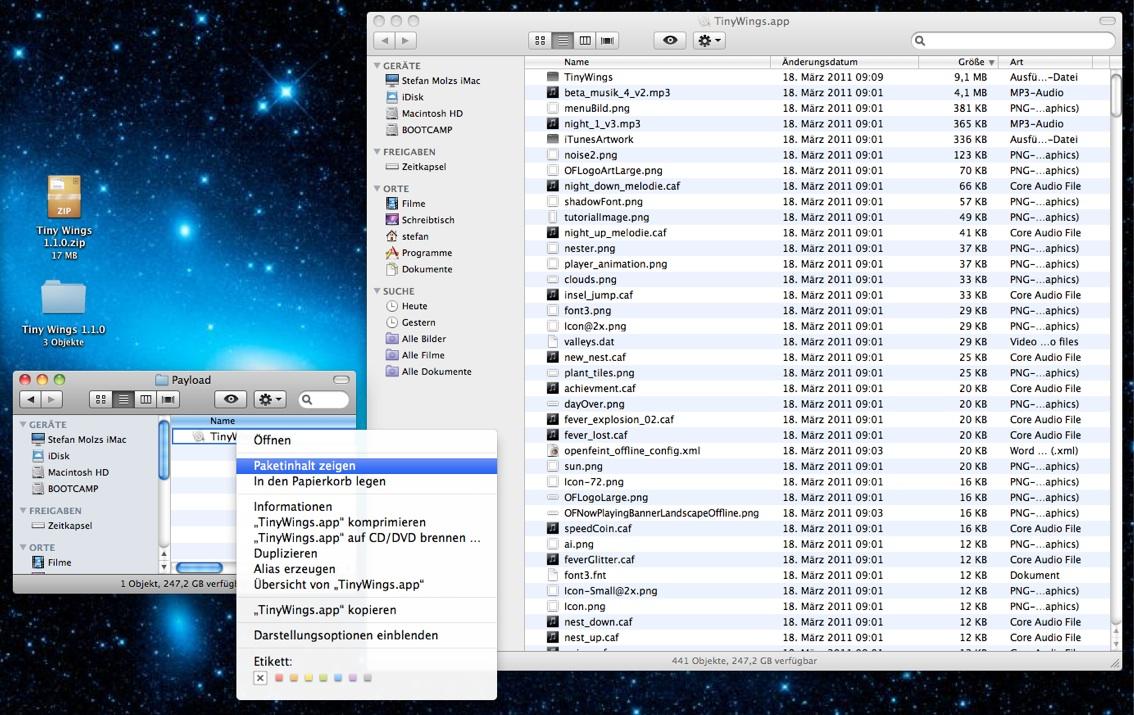The width and height of the screenshot is (1134, 715).
Task: Switch TinyWings.app window to list view
Action: pos(562,40)
